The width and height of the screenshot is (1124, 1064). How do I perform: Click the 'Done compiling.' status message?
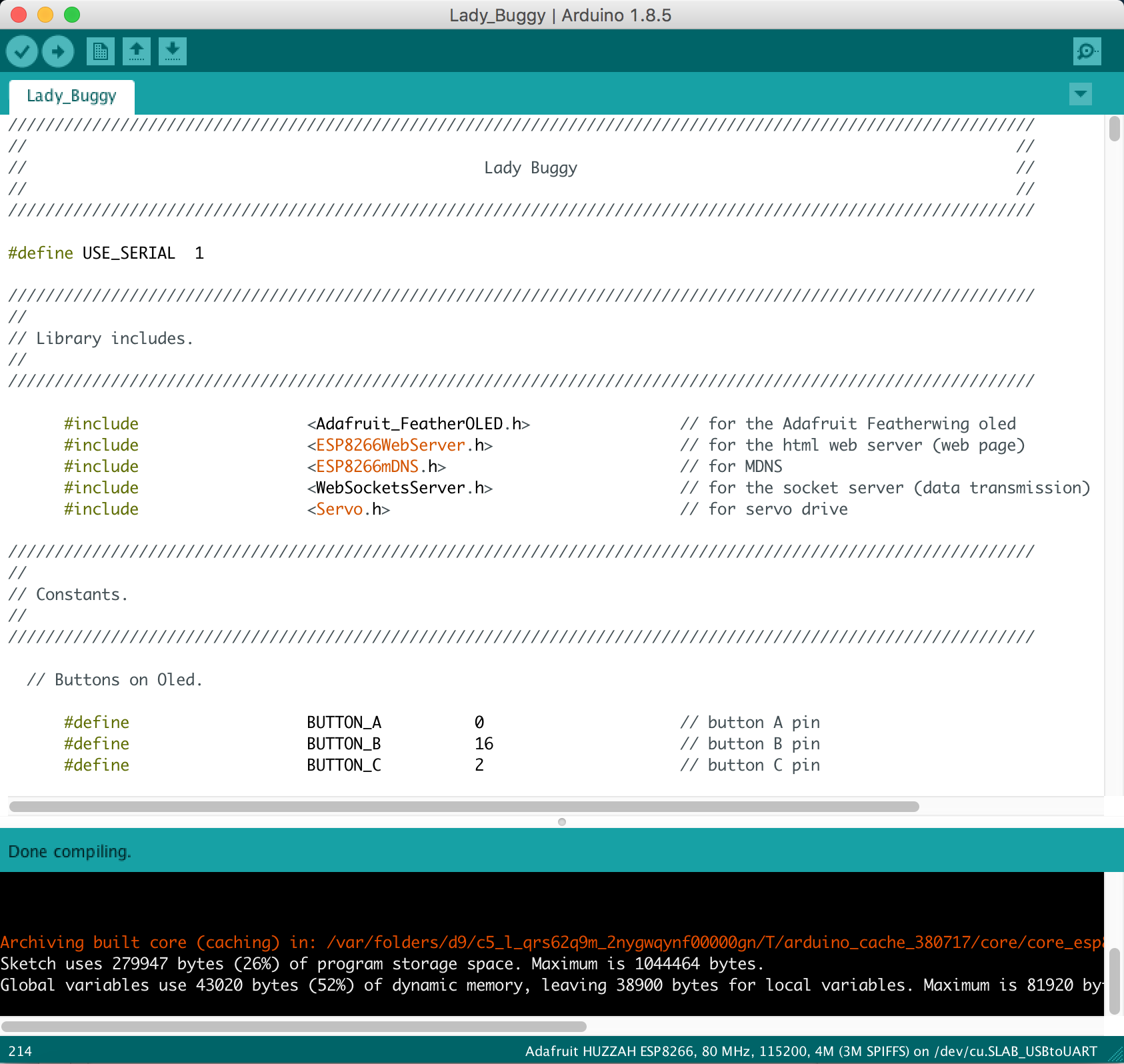point(70,851)
